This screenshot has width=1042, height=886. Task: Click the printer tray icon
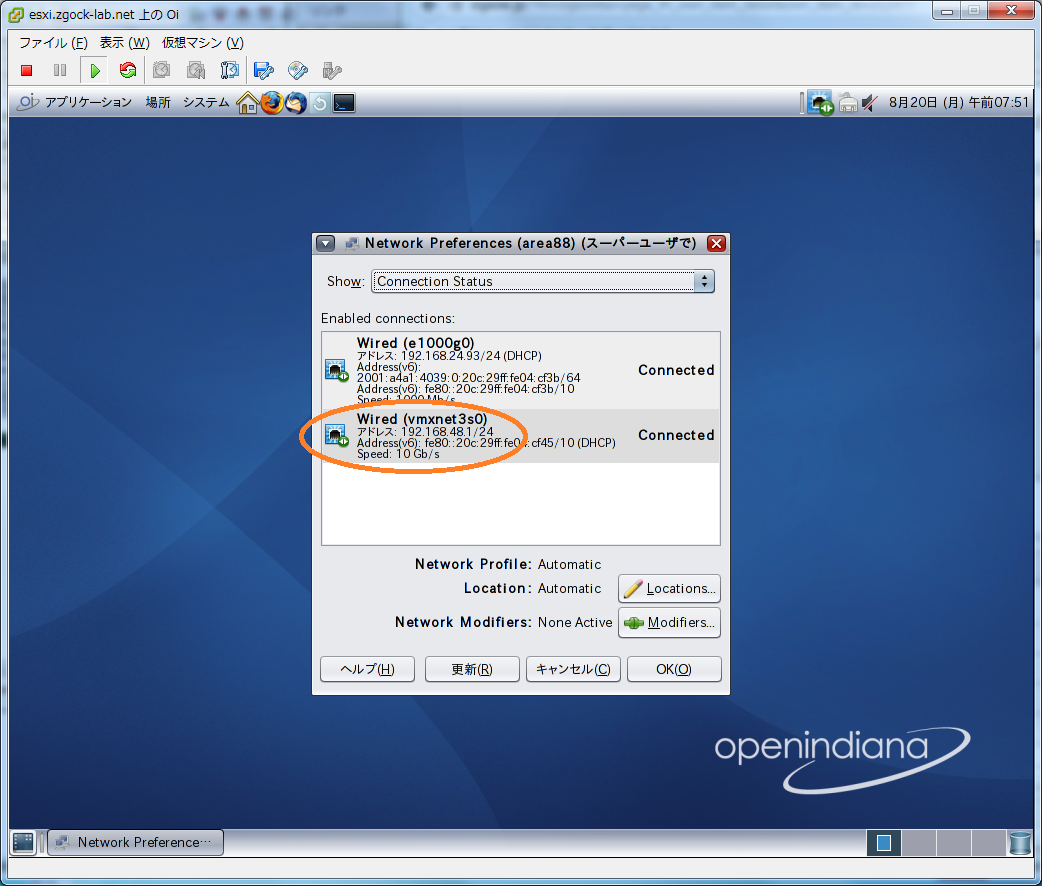click(x=849, y=103)
